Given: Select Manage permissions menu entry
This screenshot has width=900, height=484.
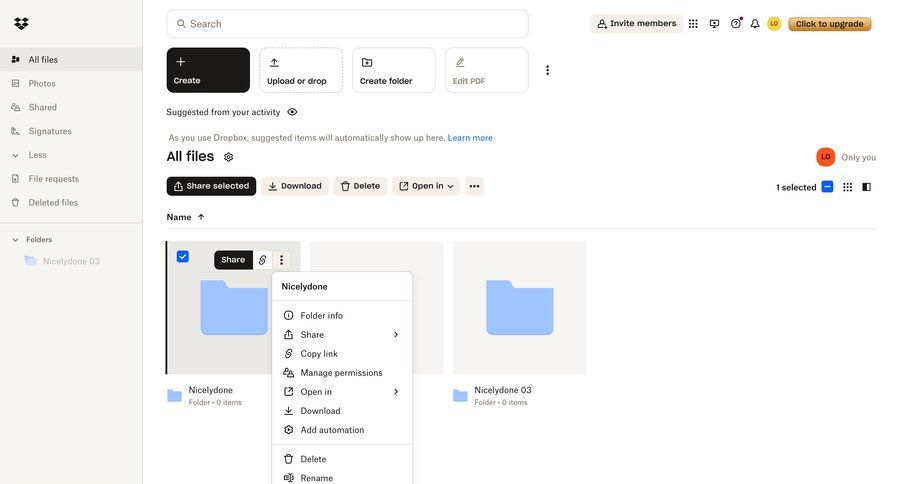Looking at the screenshot, I should [x=342, y=373].
